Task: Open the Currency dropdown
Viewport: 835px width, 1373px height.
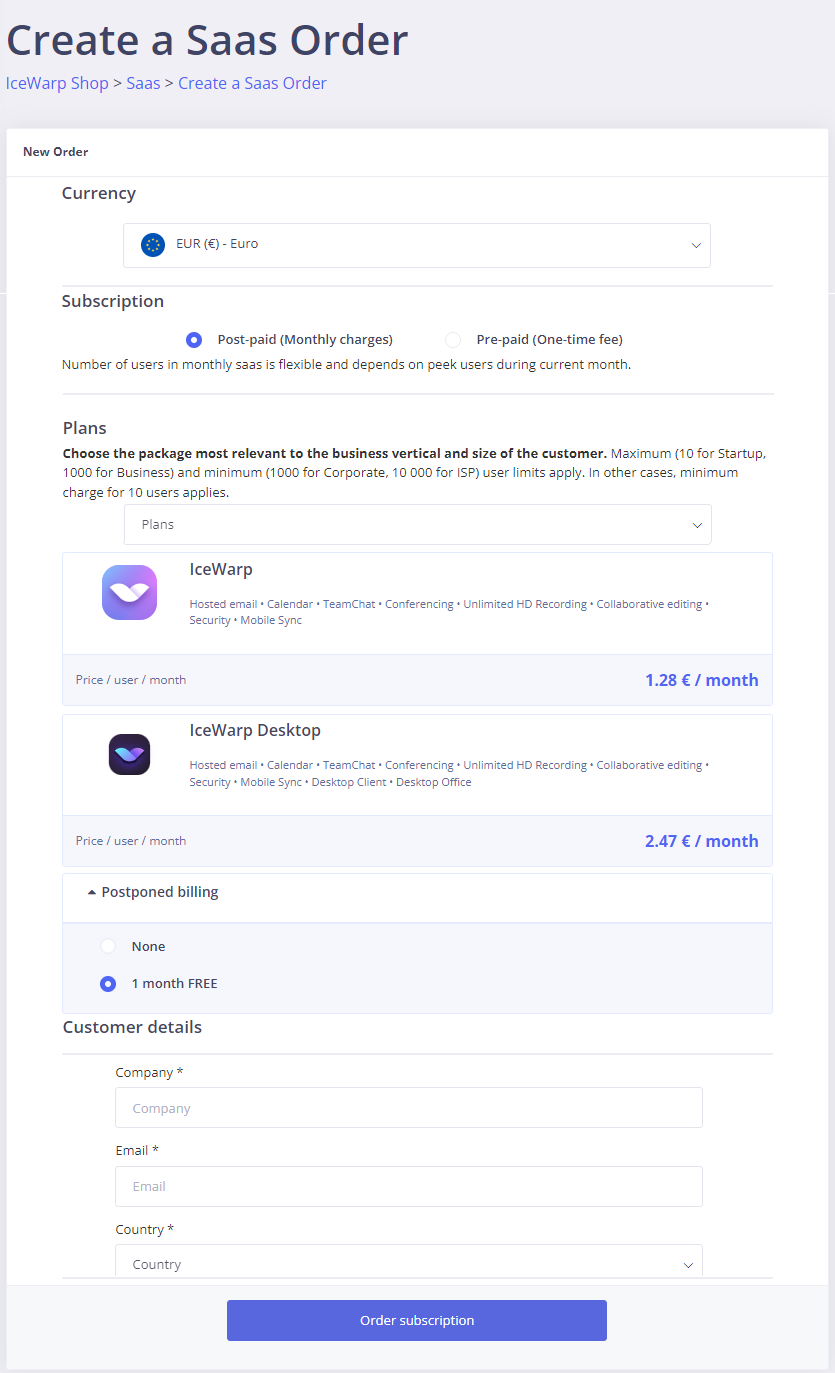Action: 416,245
